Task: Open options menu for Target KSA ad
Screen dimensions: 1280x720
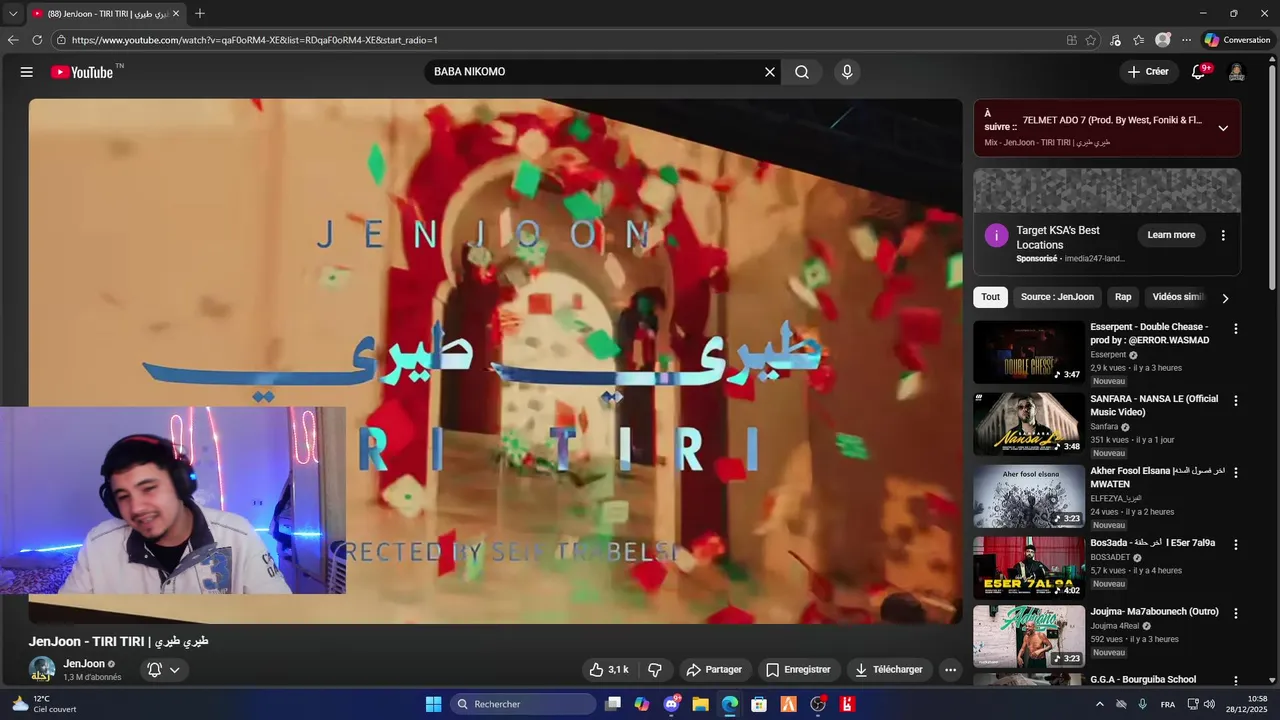Action: pos(1223,235)
